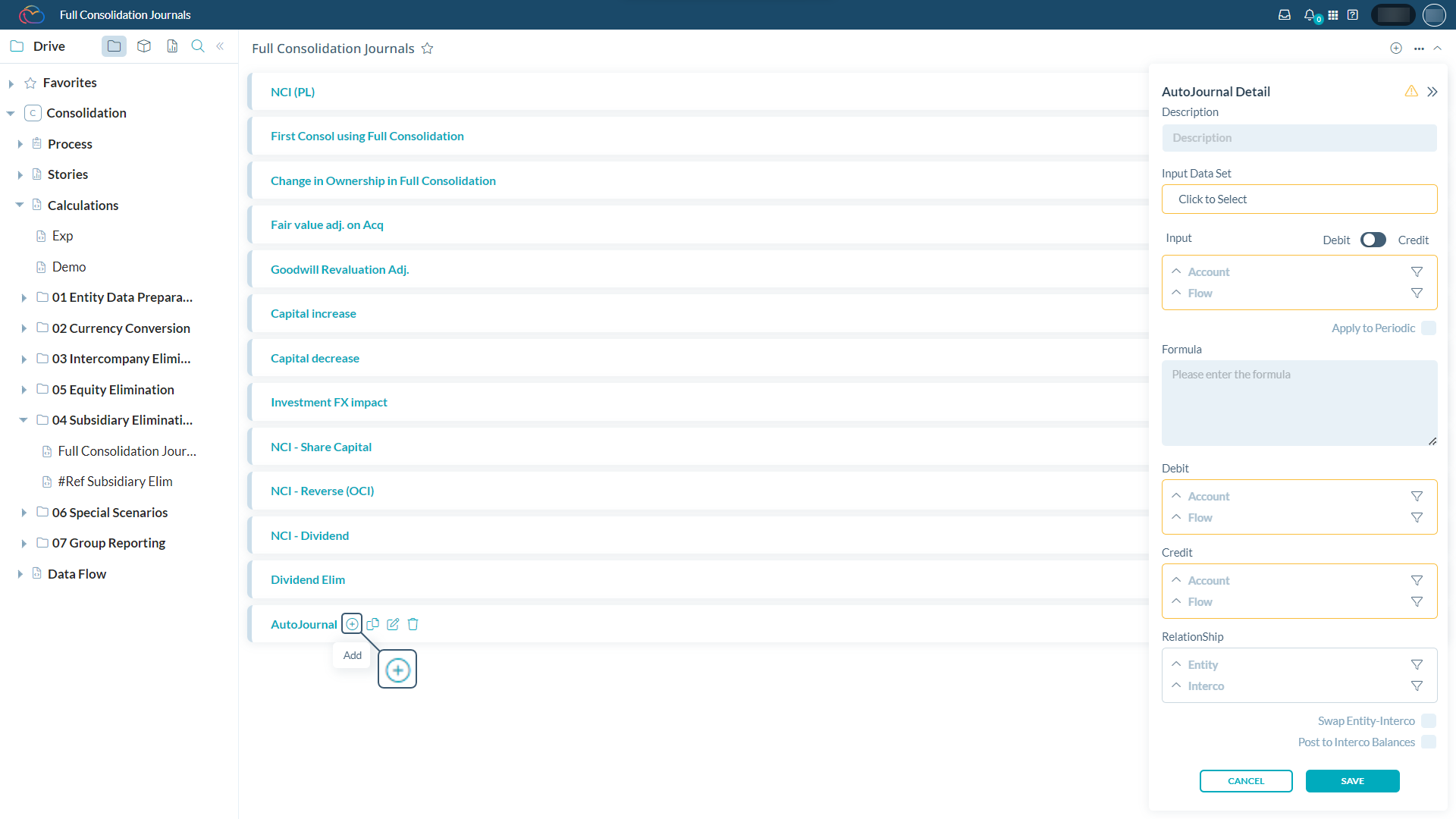
Task: Collapse the 04 Subsidiary Elimination folder
Action: click(24, 420)
